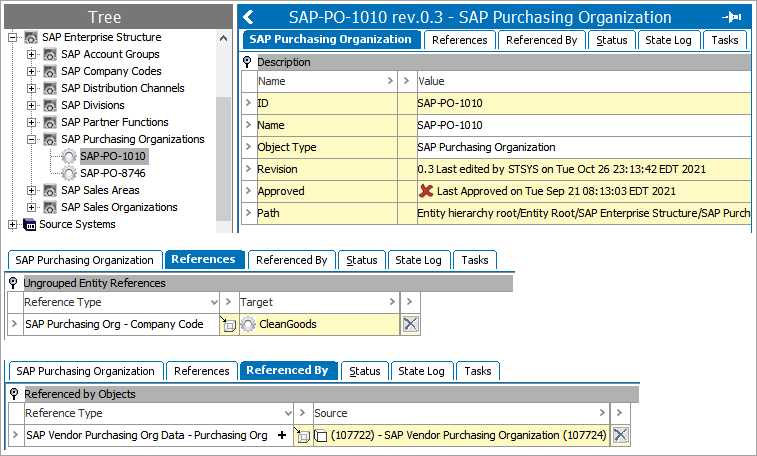
Task: Click the plus icon next to Purchasing Org
Action: [282, 435]
